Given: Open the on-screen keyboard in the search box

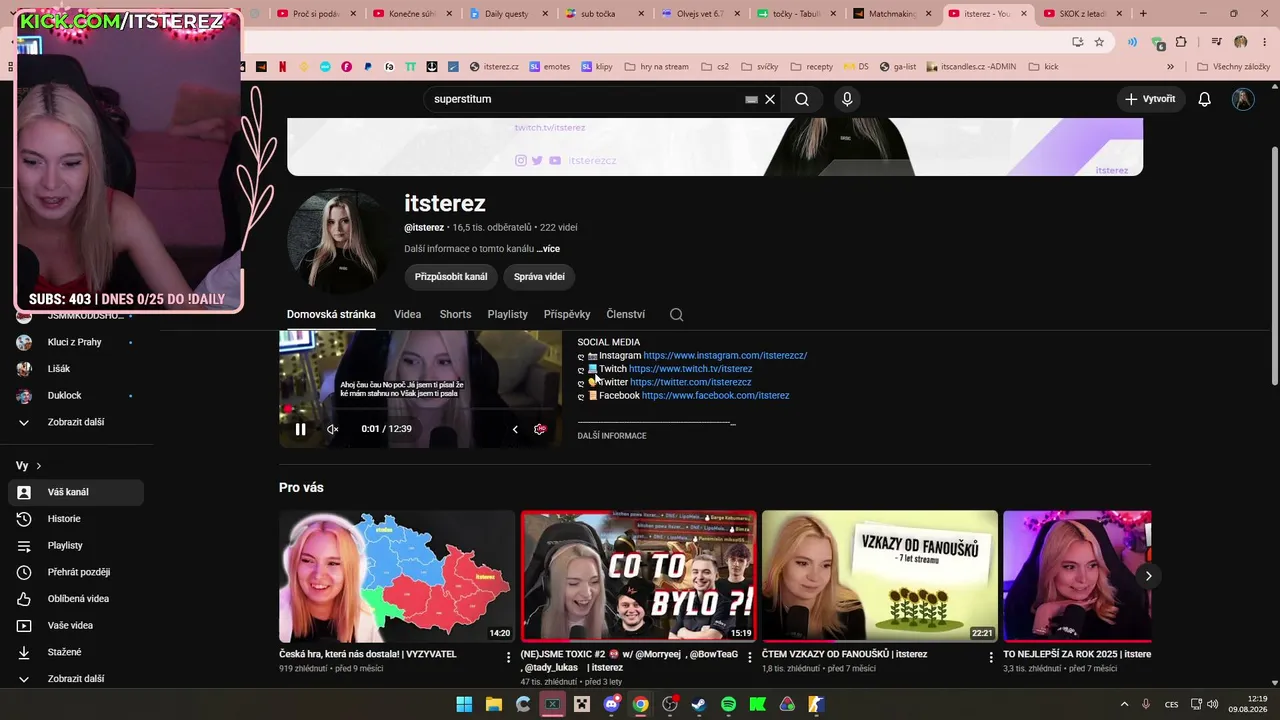Looking at the screenshot, I should [751, 99].
